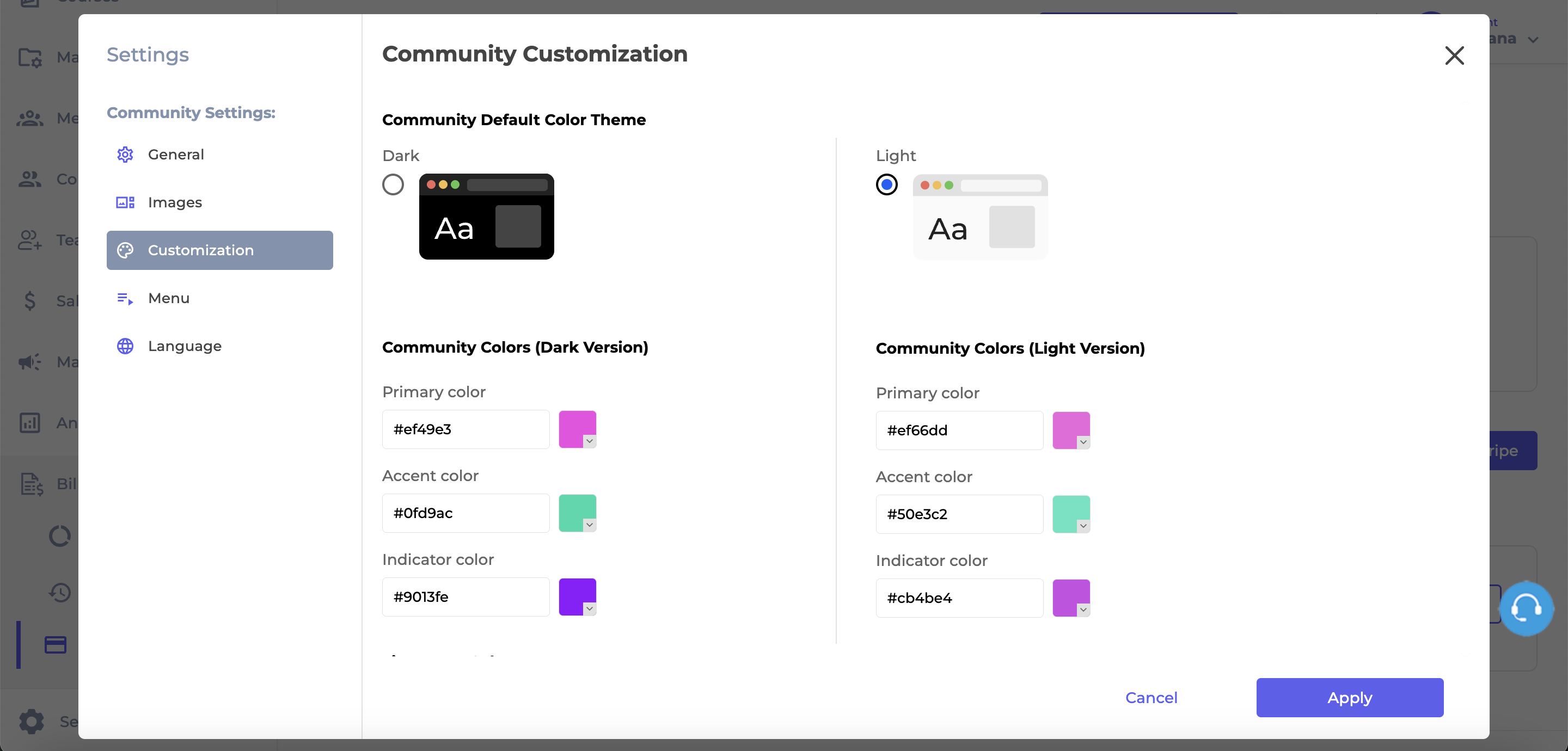Click the Apply button
This screenshot has width=1568, height=751.
1350,698
